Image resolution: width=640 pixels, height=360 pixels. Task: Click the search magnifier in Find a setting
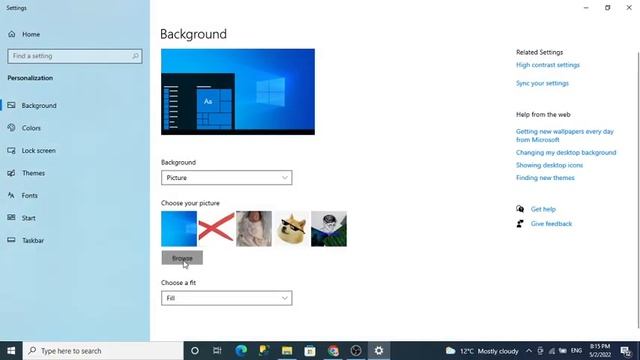point(135,56)
